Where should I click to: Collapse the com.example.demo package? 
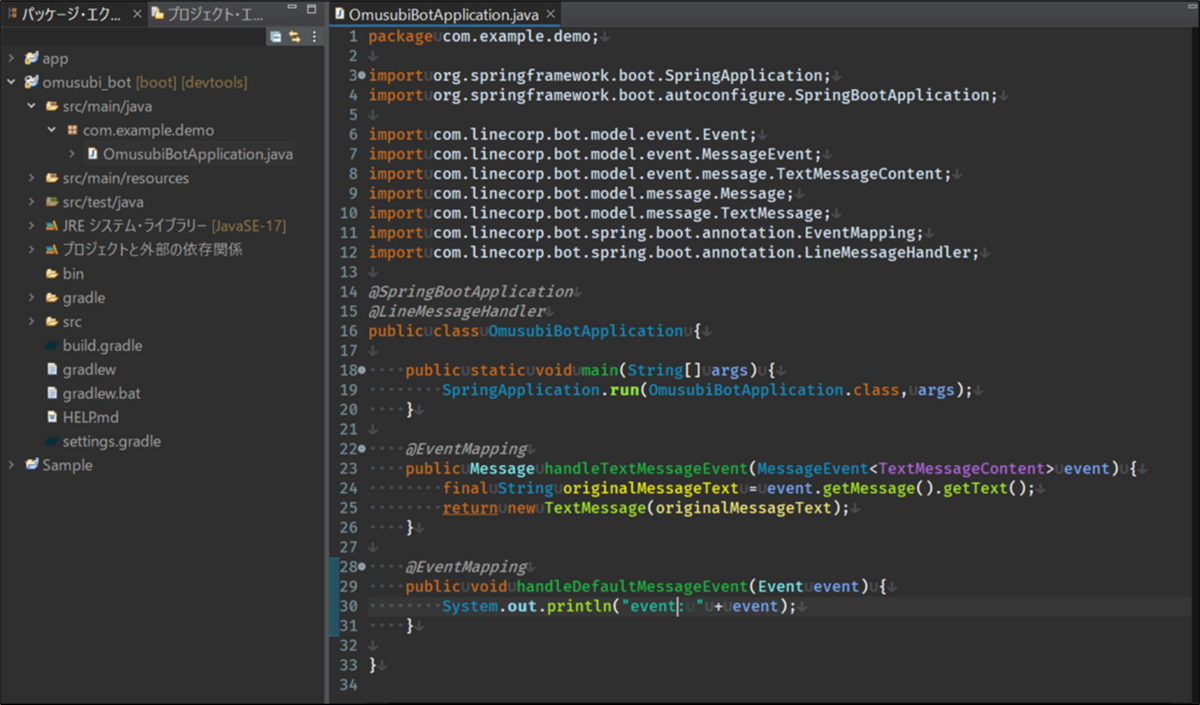click(51, 130)
